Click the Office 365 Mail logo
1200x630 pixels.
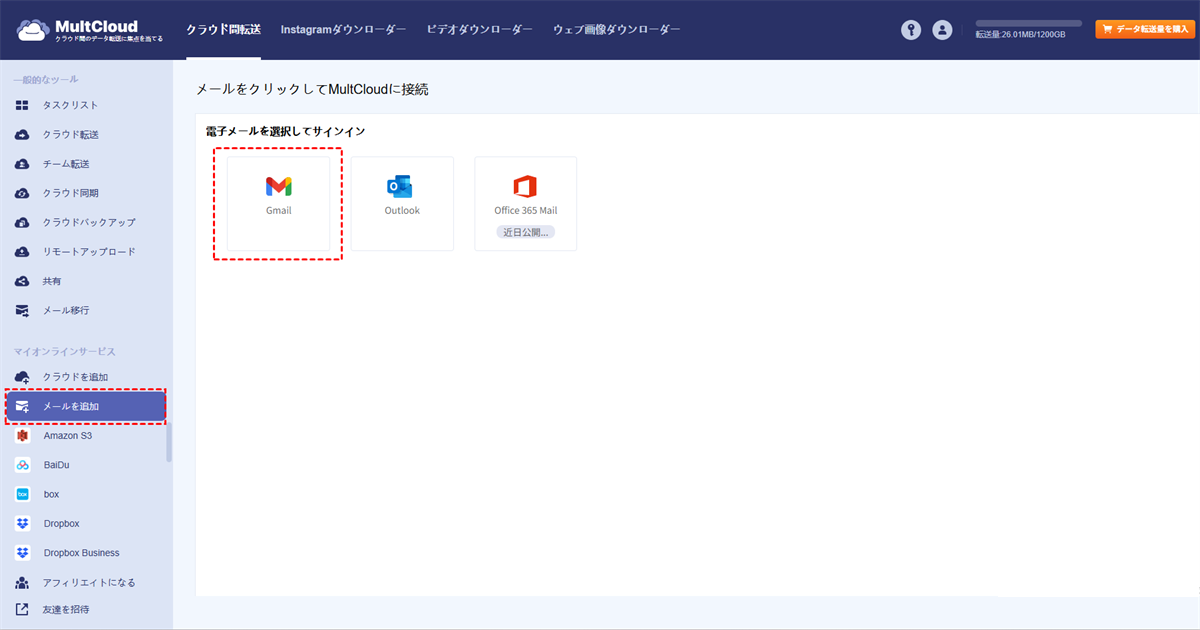[x=525, y=187]
